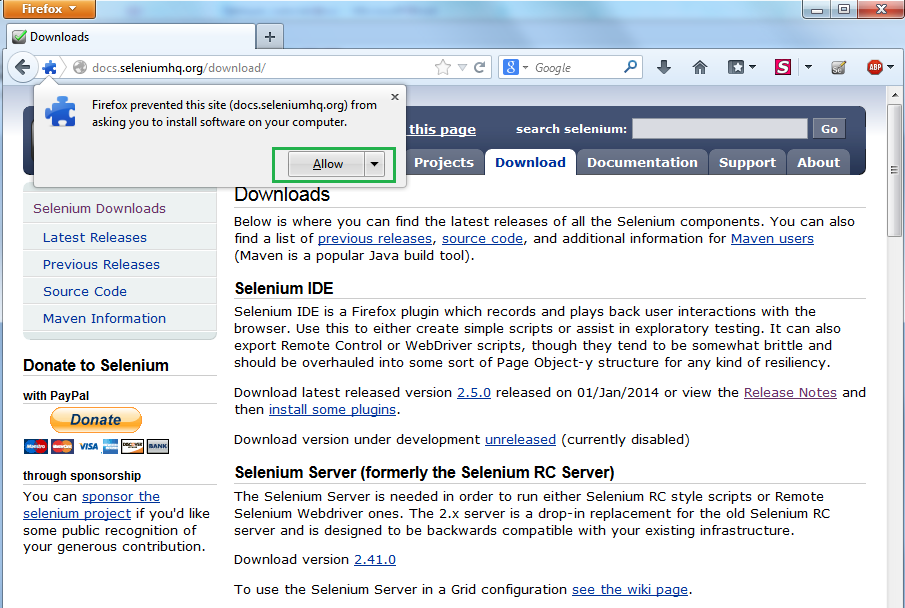
Task: Click the Google search engine icon
Action: coord(511,68)
